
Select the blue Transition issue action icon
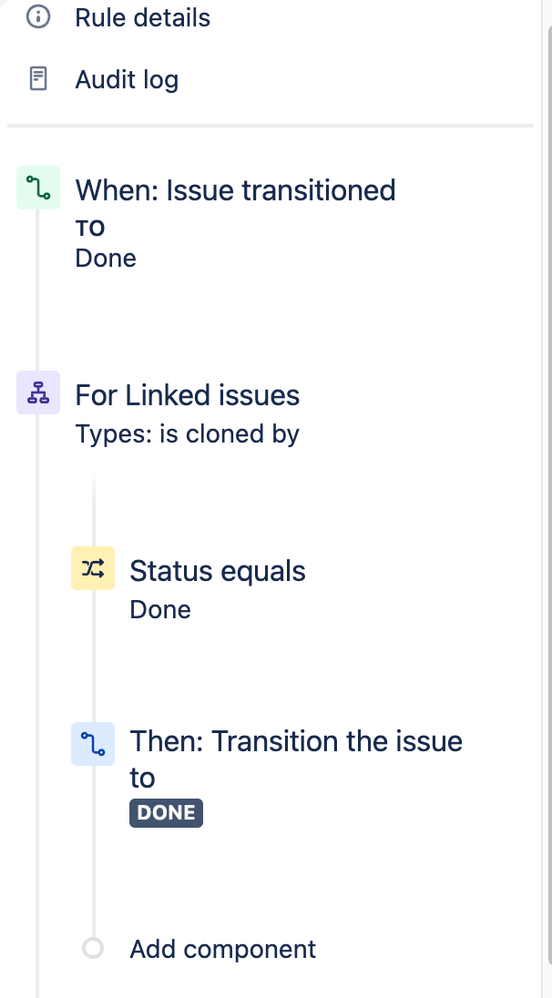(x=93, y=744)
